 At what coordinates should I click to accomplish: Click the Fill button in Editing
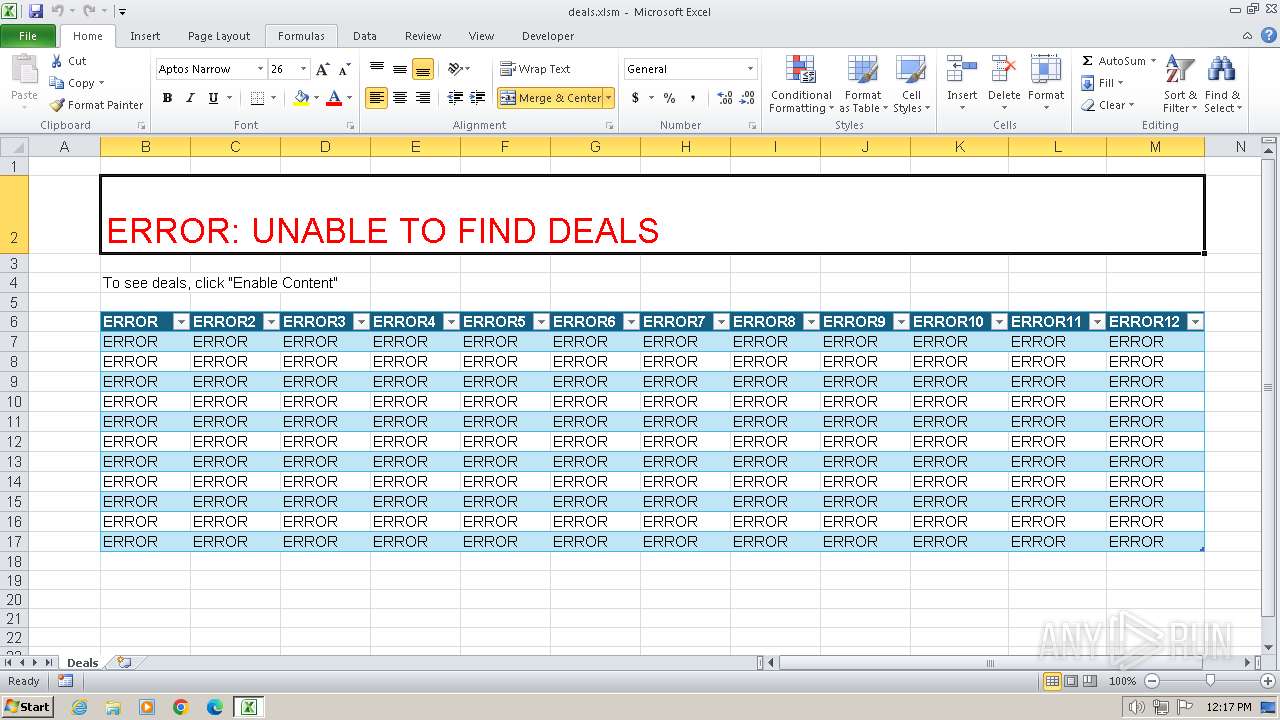1102,83
